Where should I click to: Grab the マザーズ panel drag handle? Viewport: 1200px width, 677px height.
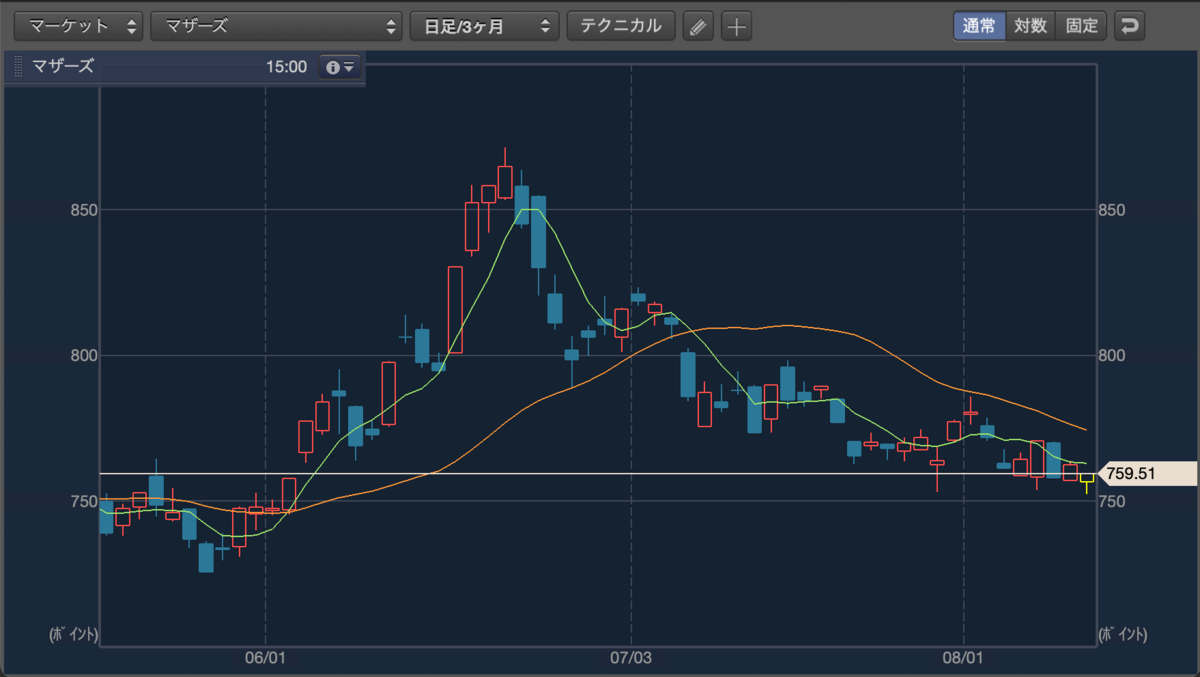pos(18,67)
